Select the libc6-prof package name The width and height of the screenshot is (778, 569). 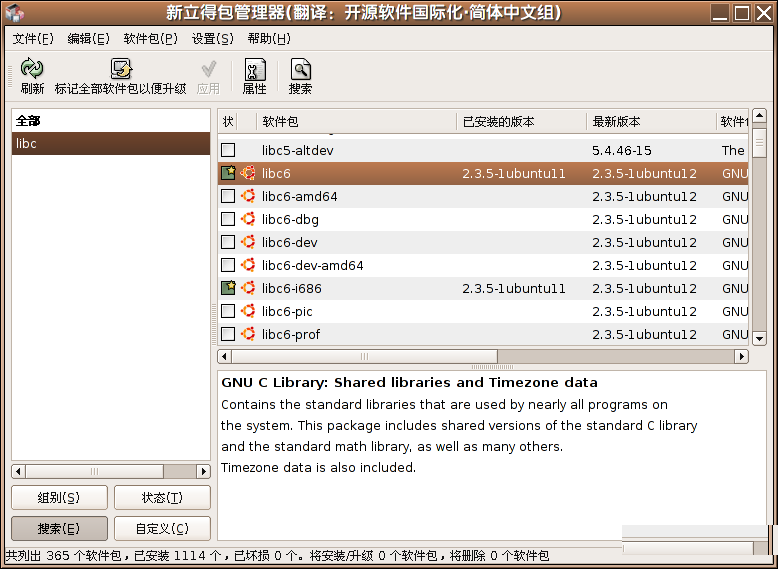(291, 334)
